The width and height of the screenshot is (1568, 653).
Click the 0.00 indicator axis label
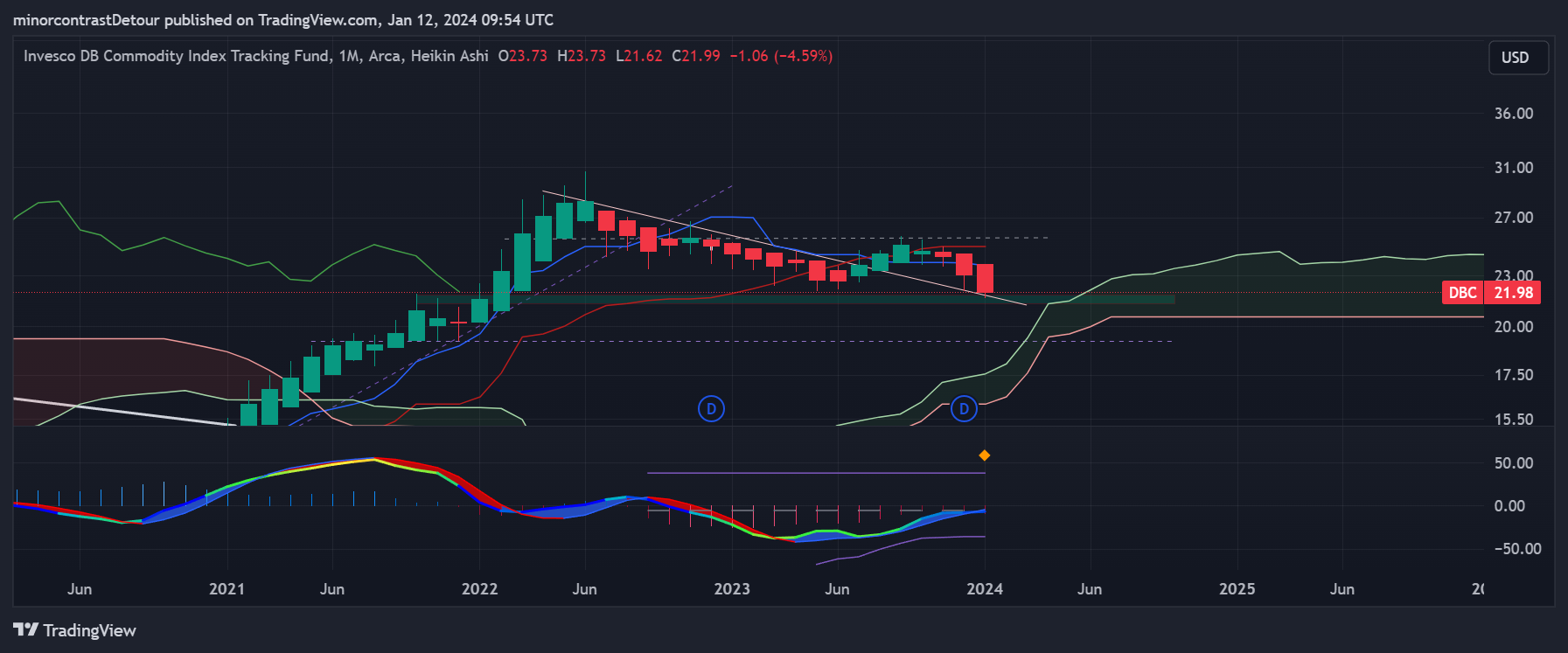coord(1509,506)
